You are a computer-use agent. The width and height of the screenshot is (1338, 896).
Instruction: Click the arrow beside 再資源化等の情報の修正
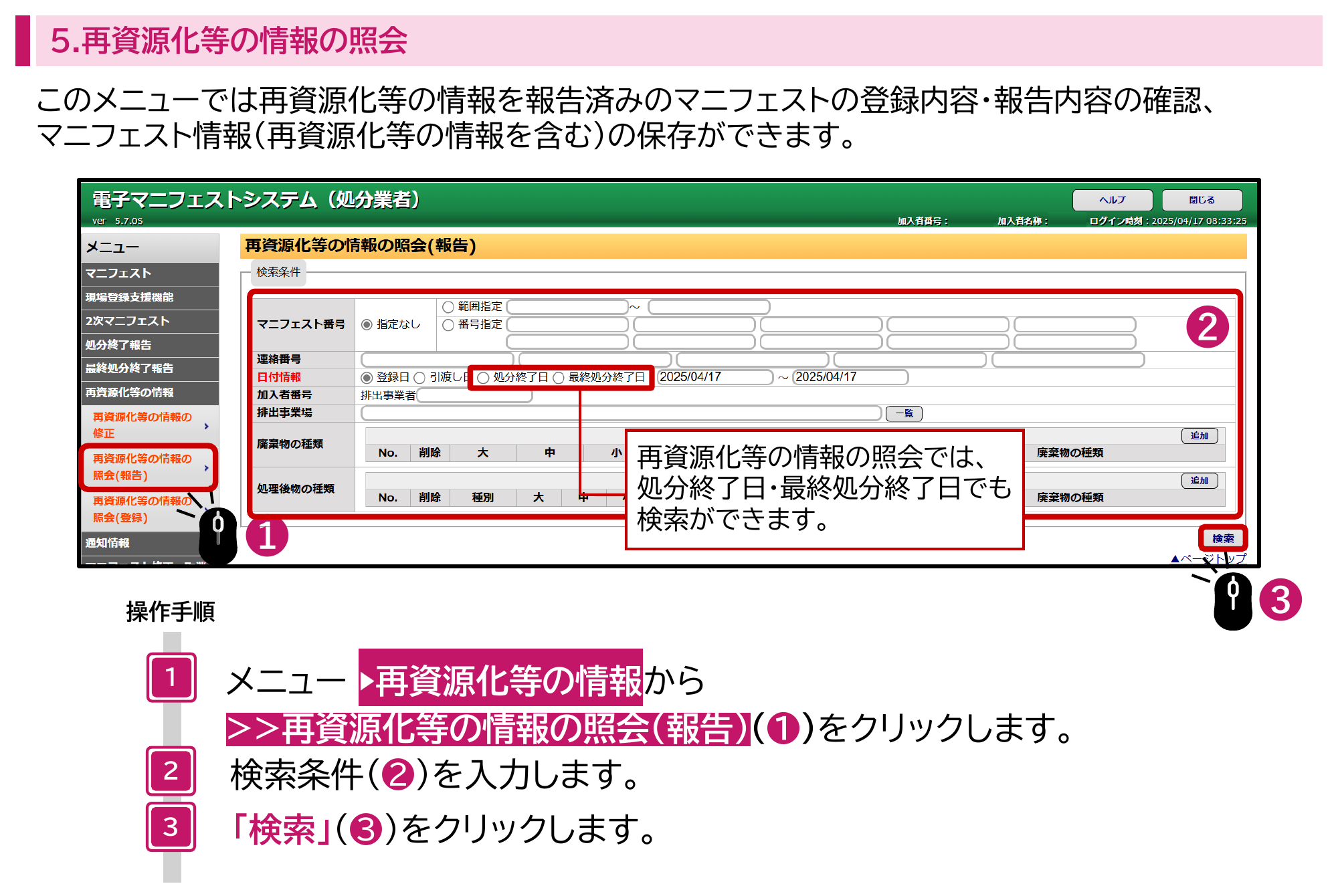point(206,426)
